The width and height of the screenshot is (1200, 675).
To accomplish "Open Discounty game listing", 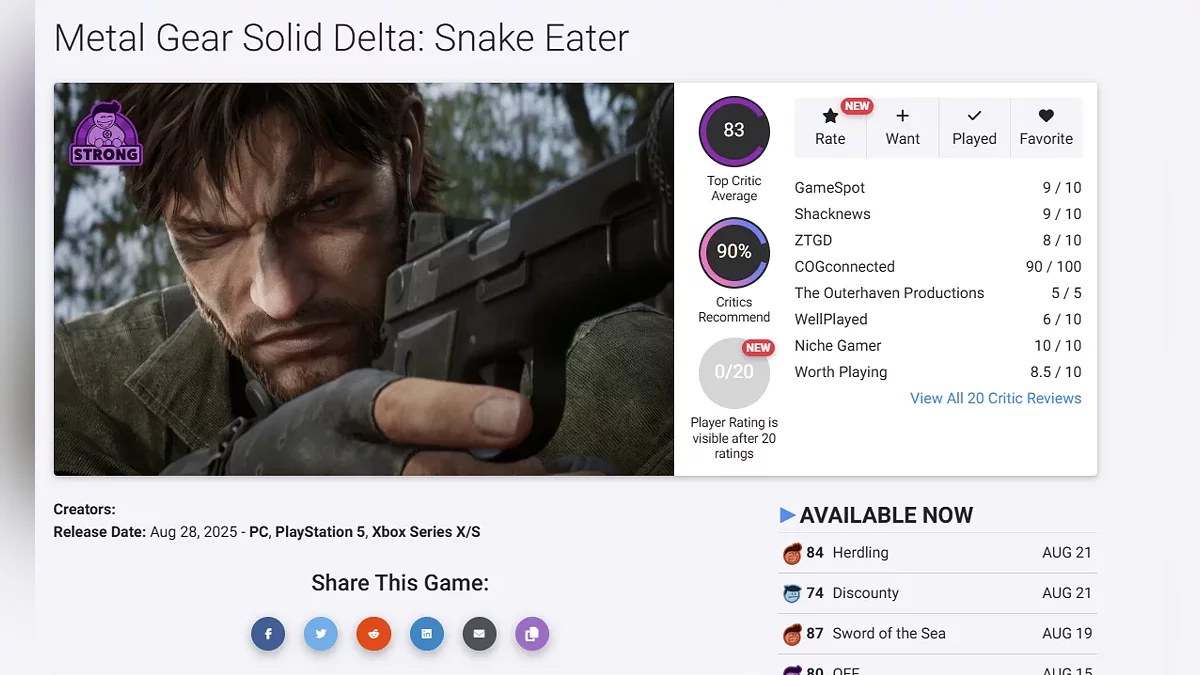I will click(937, 593).
